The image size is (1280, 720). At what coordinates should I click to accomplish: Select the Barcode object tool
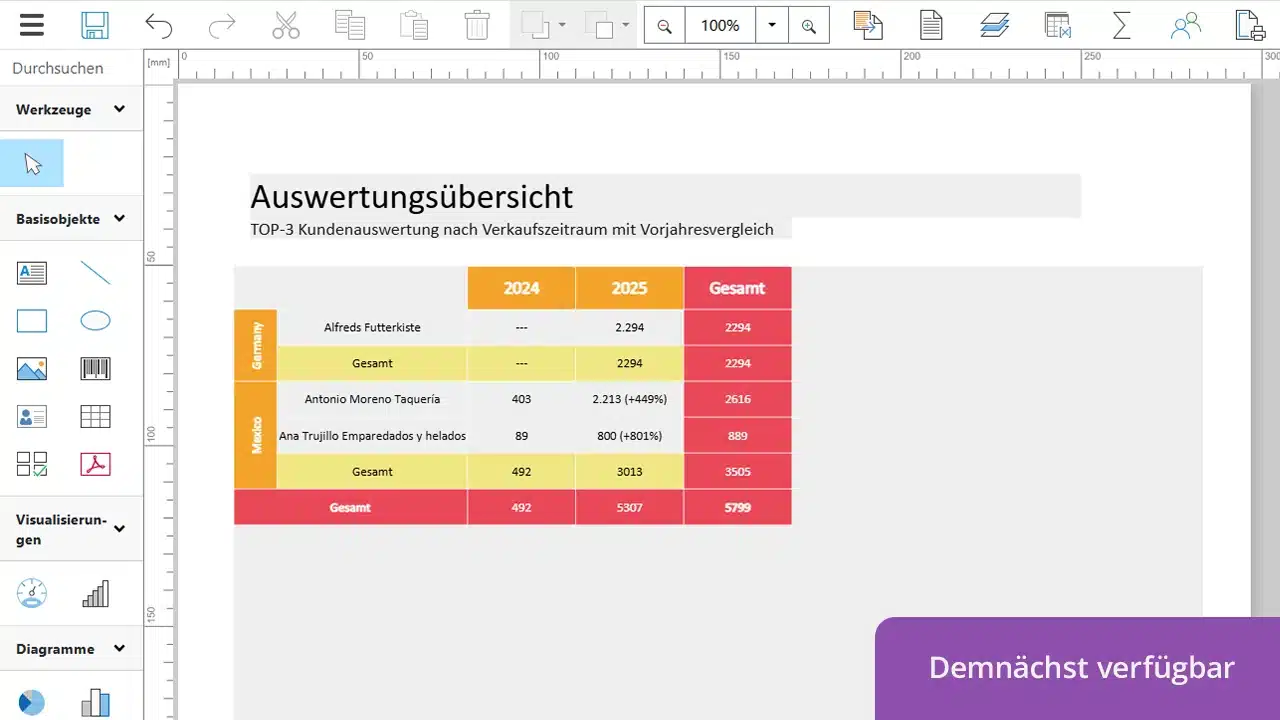tap(95, 368)
